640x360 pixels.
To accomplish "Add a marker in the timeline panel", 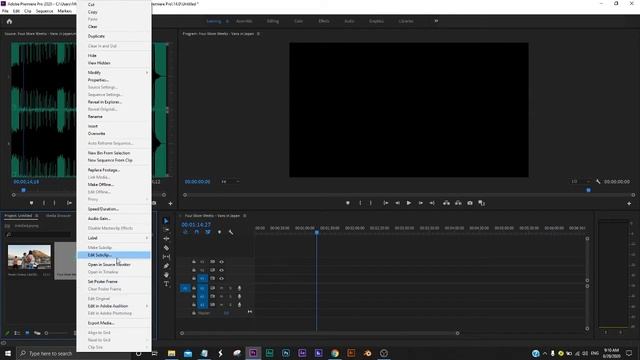I will point(220,232).
